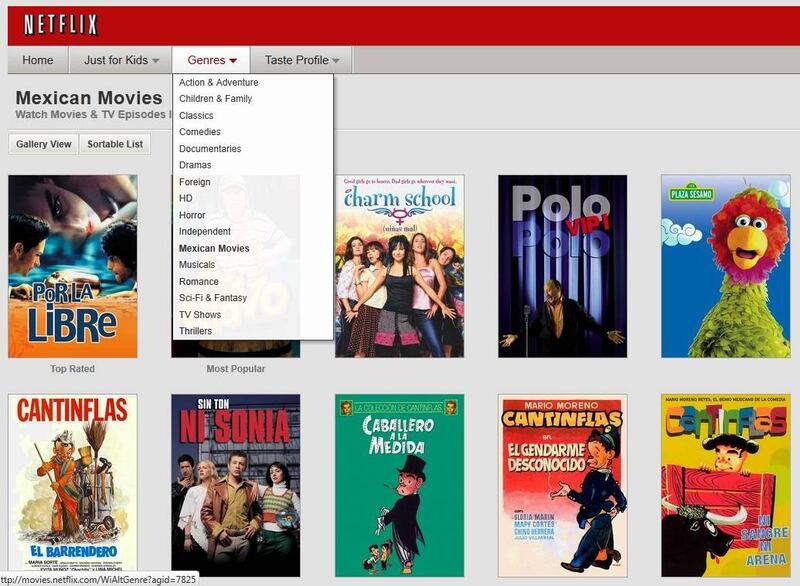Screen dimensions: 800x586
Task: Open the Sin Ton Ni Sonia poster
Action: click(236, 485)
